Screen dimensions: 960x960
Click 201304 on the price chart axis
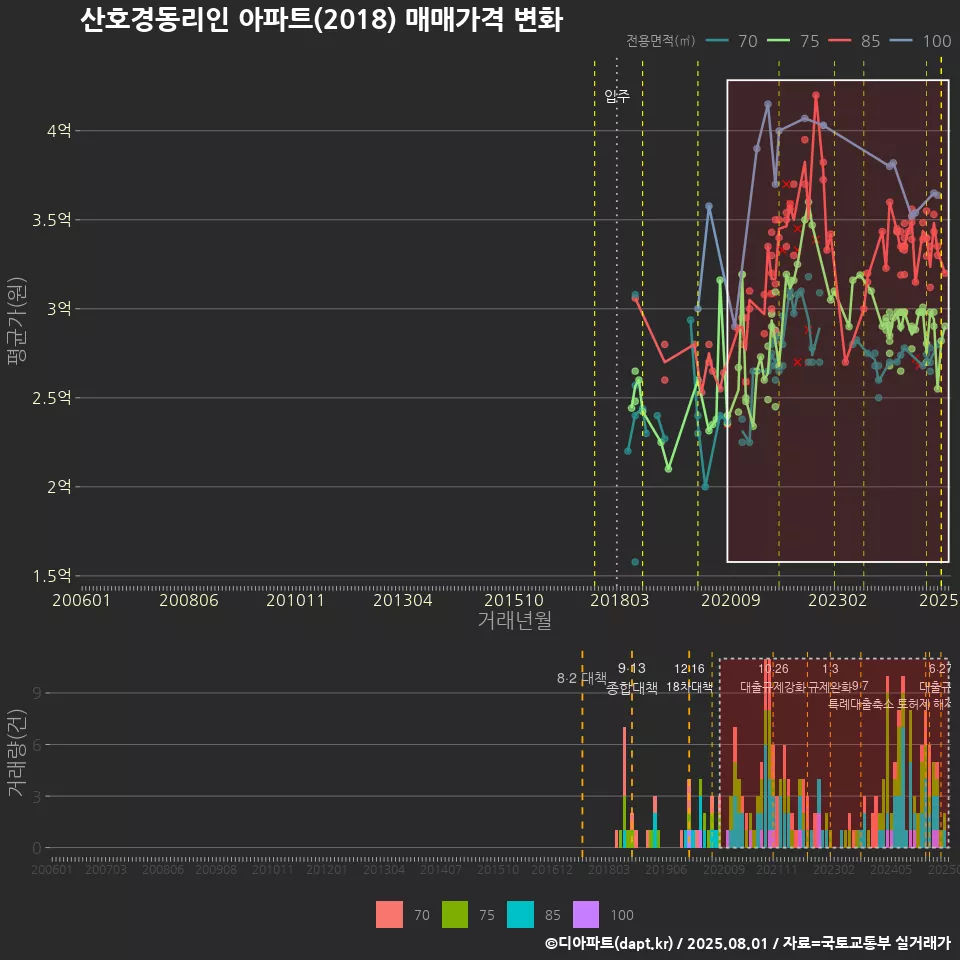coord(402,600)
